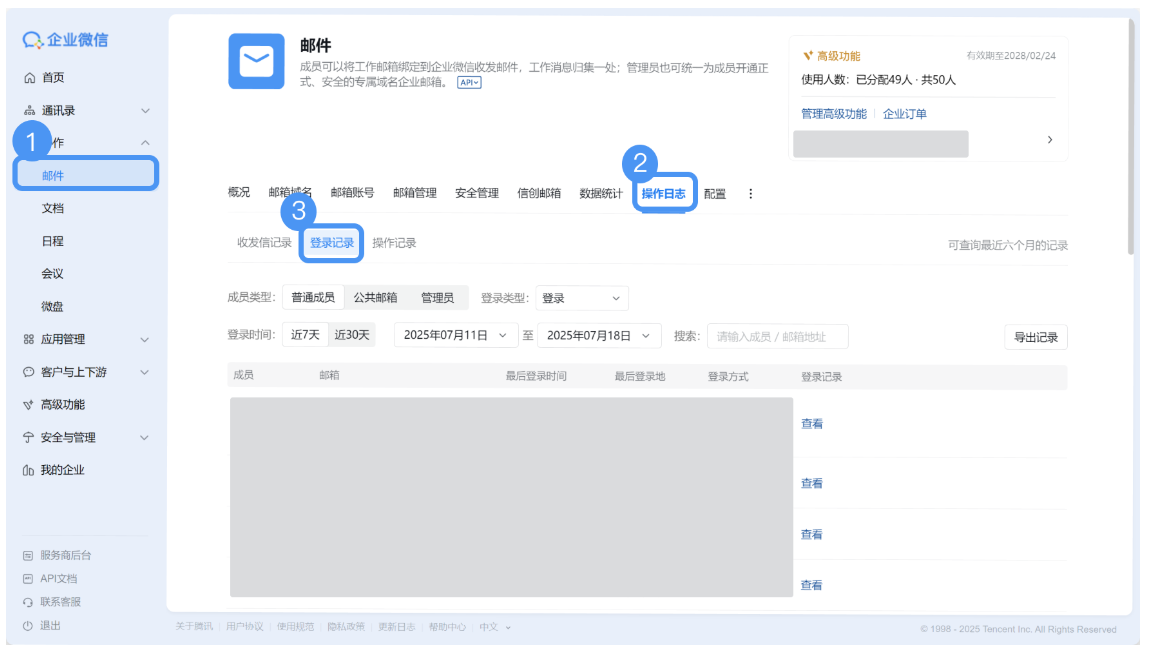
Task: Open 首页 home icon in sidebar
Action: tap(29, 78)
